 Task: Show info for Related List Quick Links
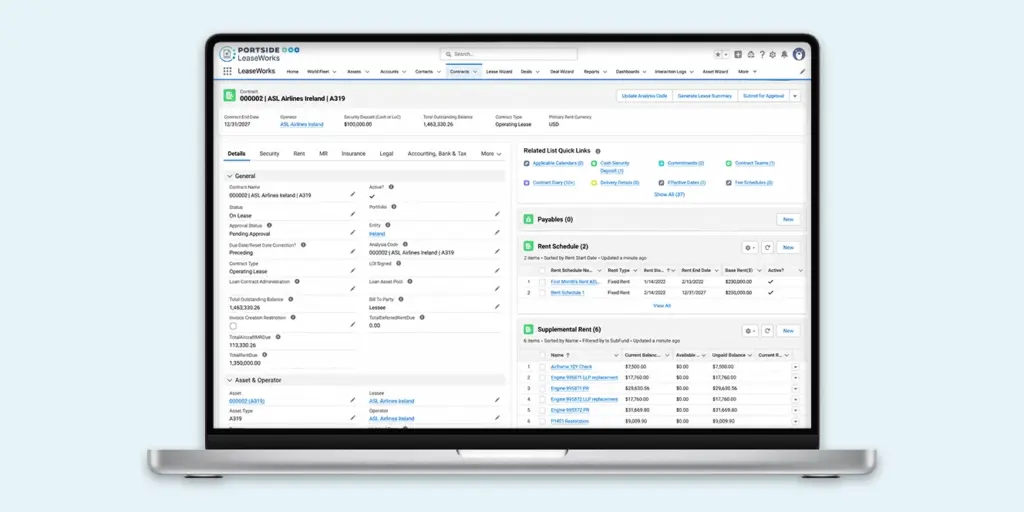(x=598, y=151)
